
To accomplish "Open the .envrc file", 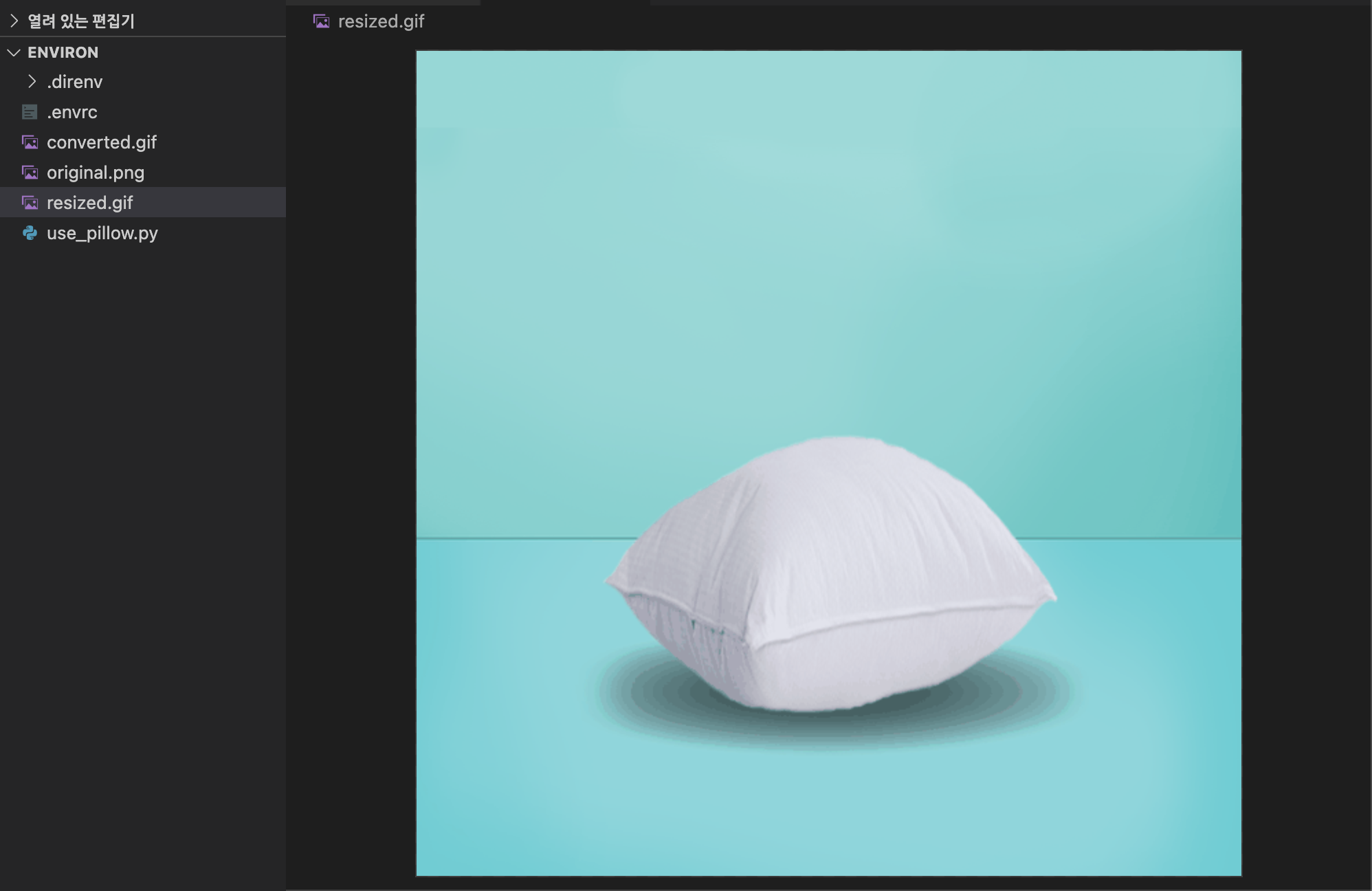I will click(x=71, y=112).
